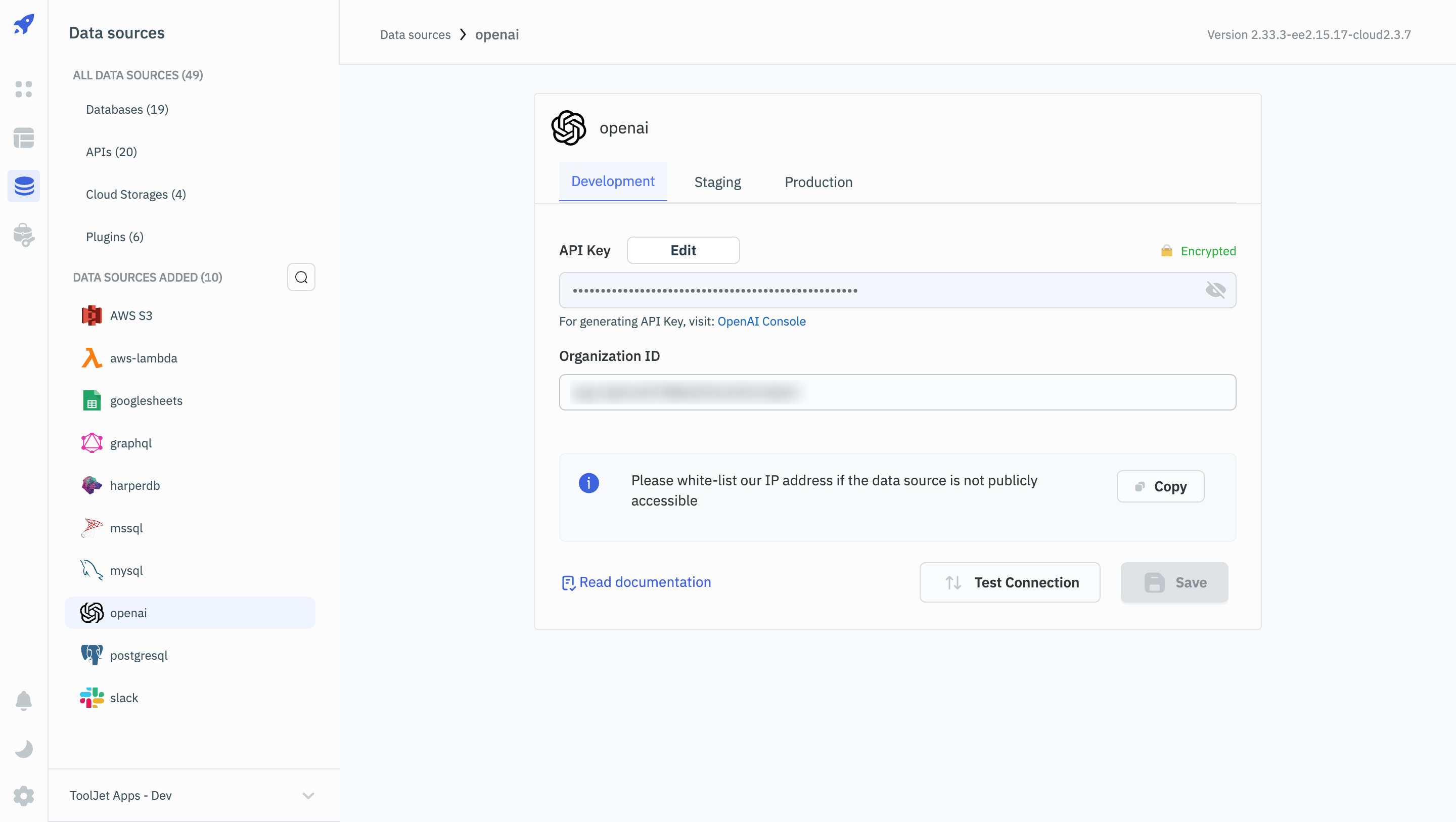Select postgresql data source
The height and width of the screenshot is (822, 1456).
pyautogui.click(x=191, y=655)
